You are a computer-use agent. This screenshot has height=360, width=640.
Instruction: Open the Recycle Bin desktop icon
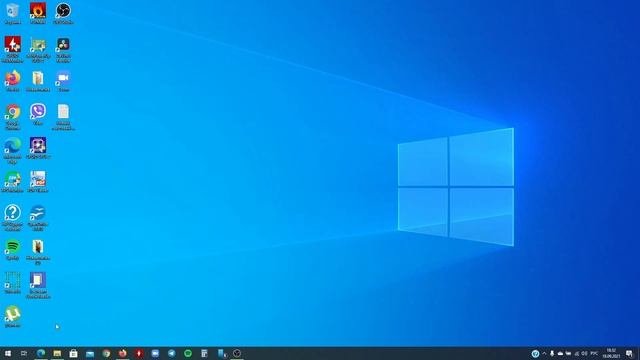click(x=13, y=12)
